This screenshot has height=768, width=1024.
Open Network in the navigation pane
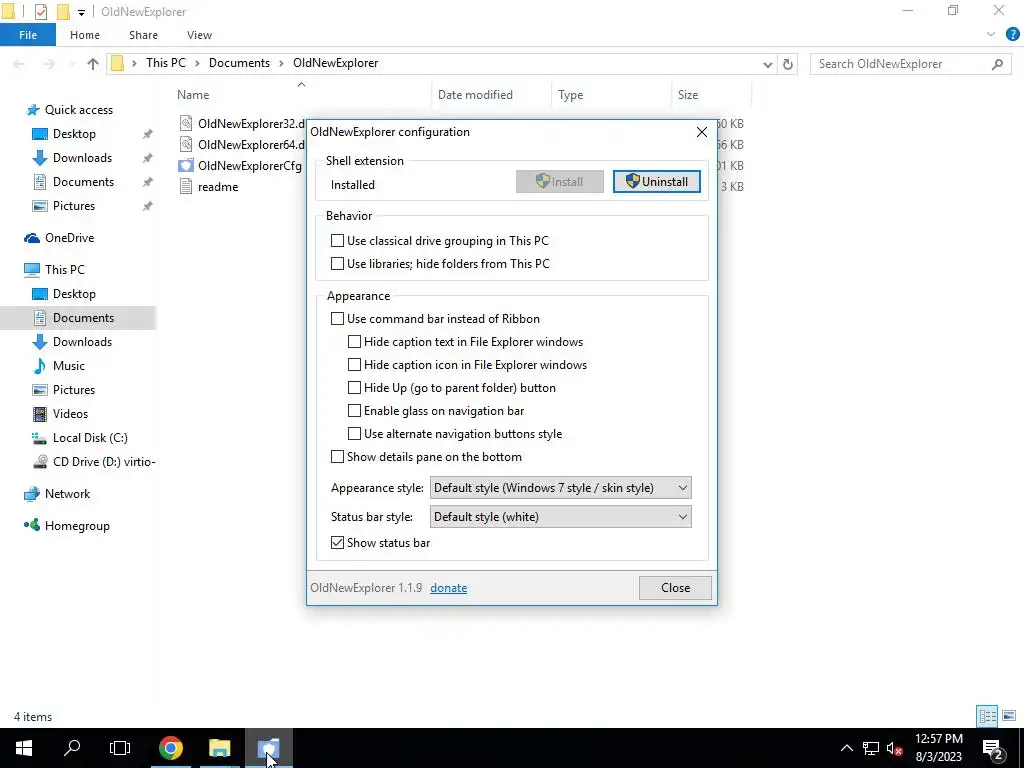click(67, 494)
